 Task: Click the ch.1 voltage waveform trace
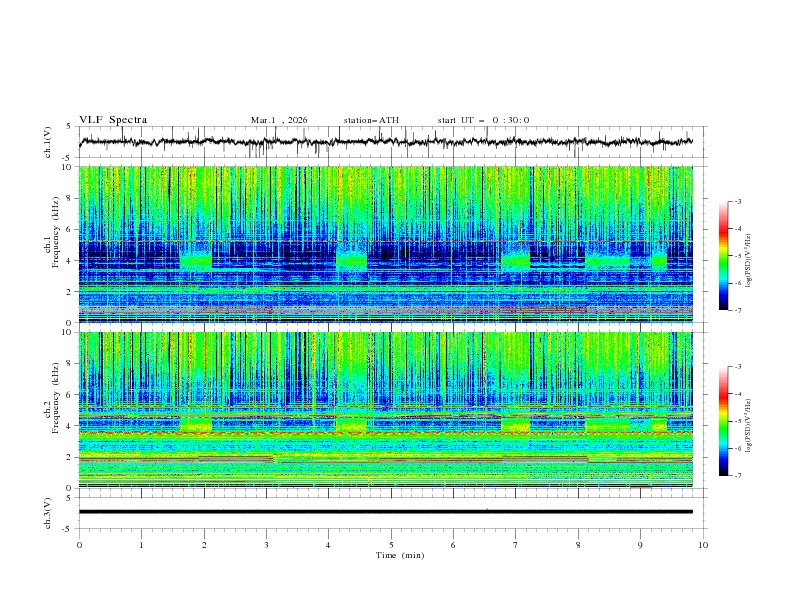(x=386, y=142)
